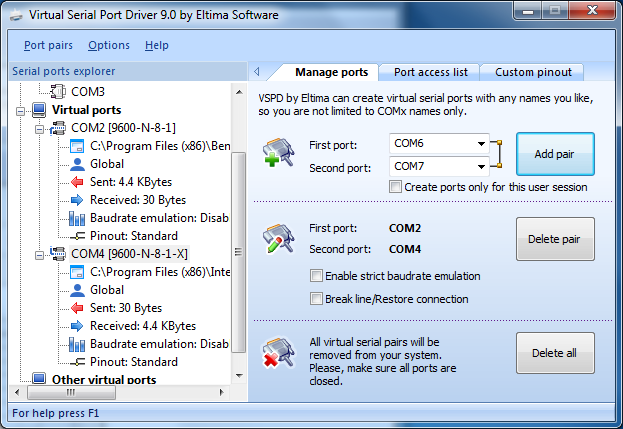Select COM4 [9600-N-8-1-X] in the tree

(x=129, y=253)
